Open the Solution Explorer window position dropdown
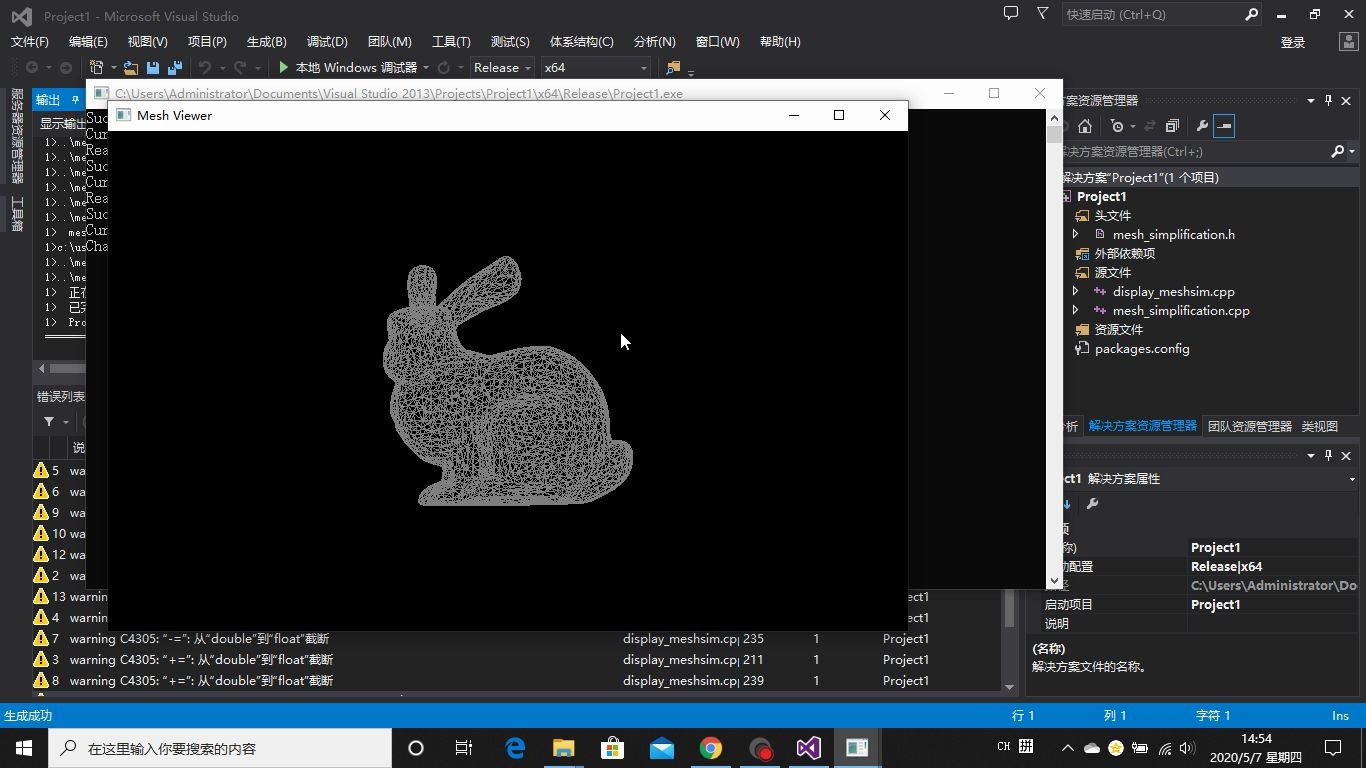1366x768 pixels. pyautogui.click(x=1311, y=101)
